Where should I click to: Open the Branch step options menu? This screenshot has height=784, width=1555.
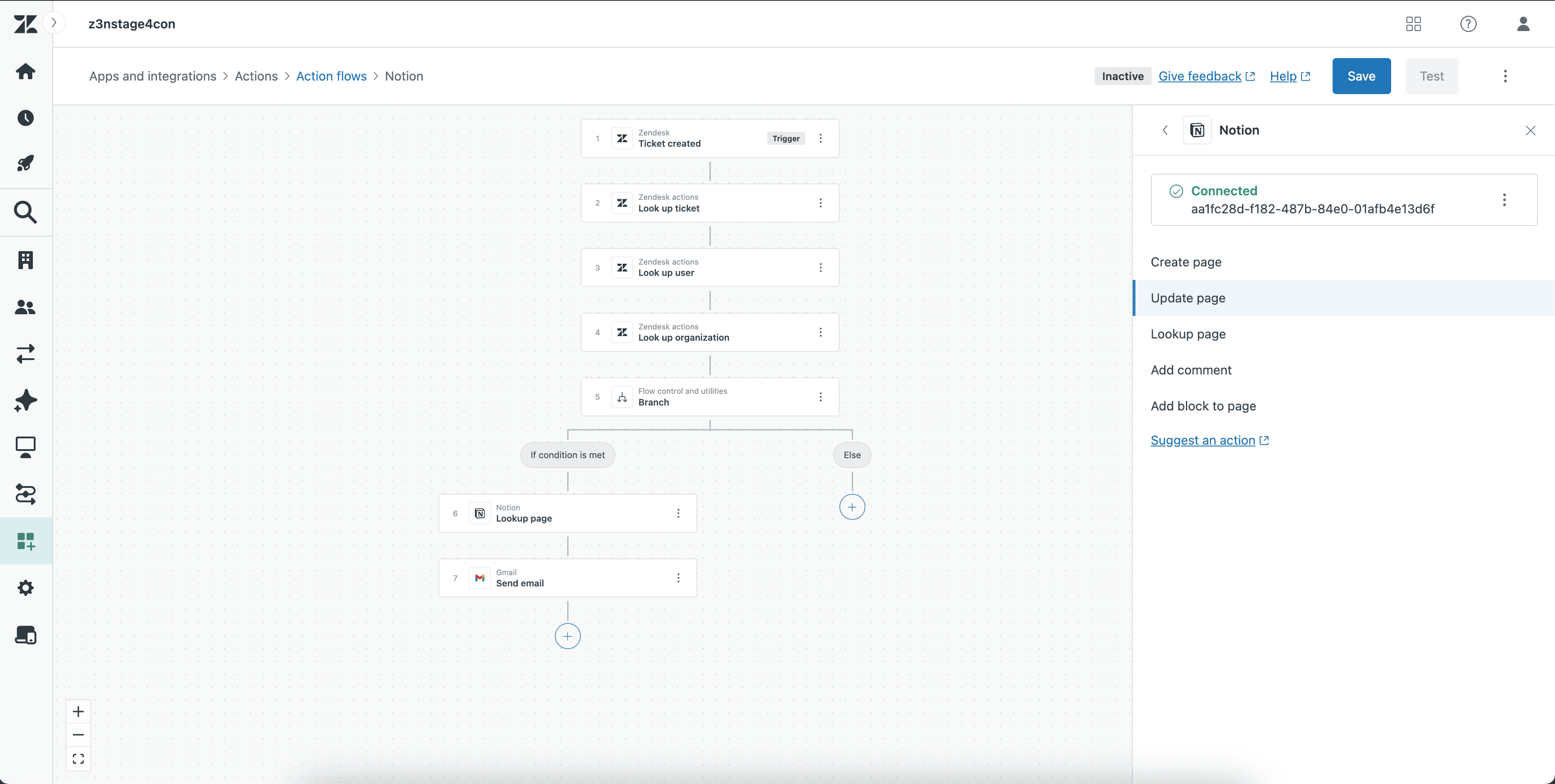pos(820,397)
